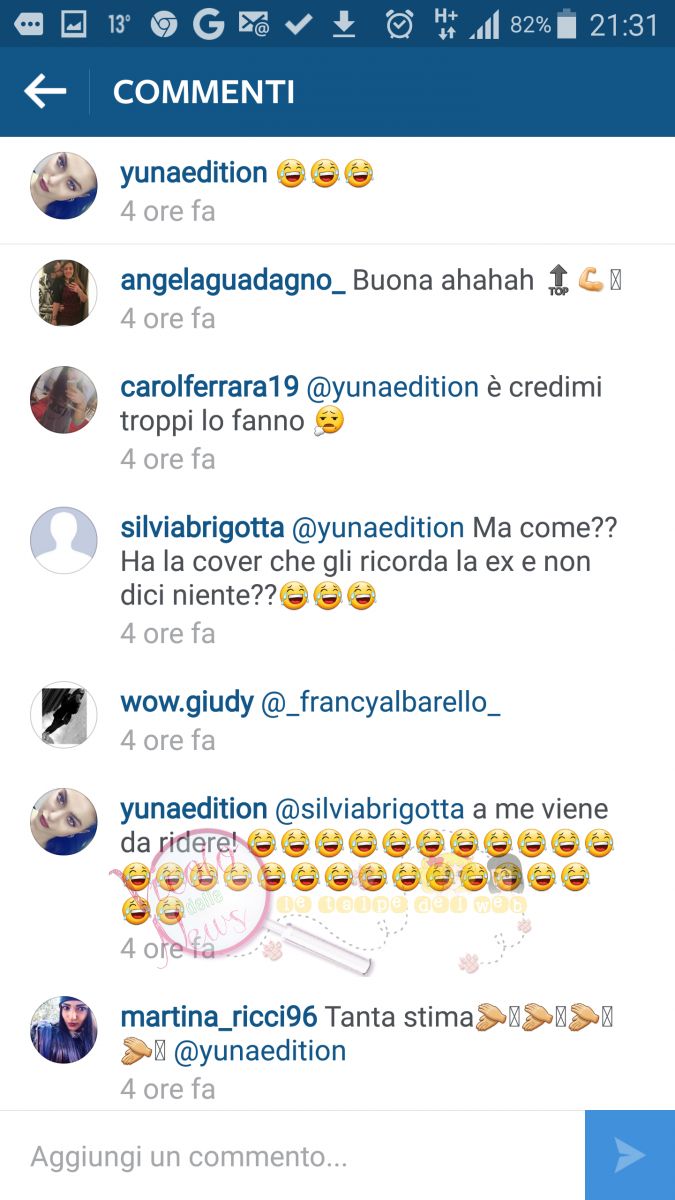
Task: Tap the battery indicator at 82%
Action: (566, 24)
